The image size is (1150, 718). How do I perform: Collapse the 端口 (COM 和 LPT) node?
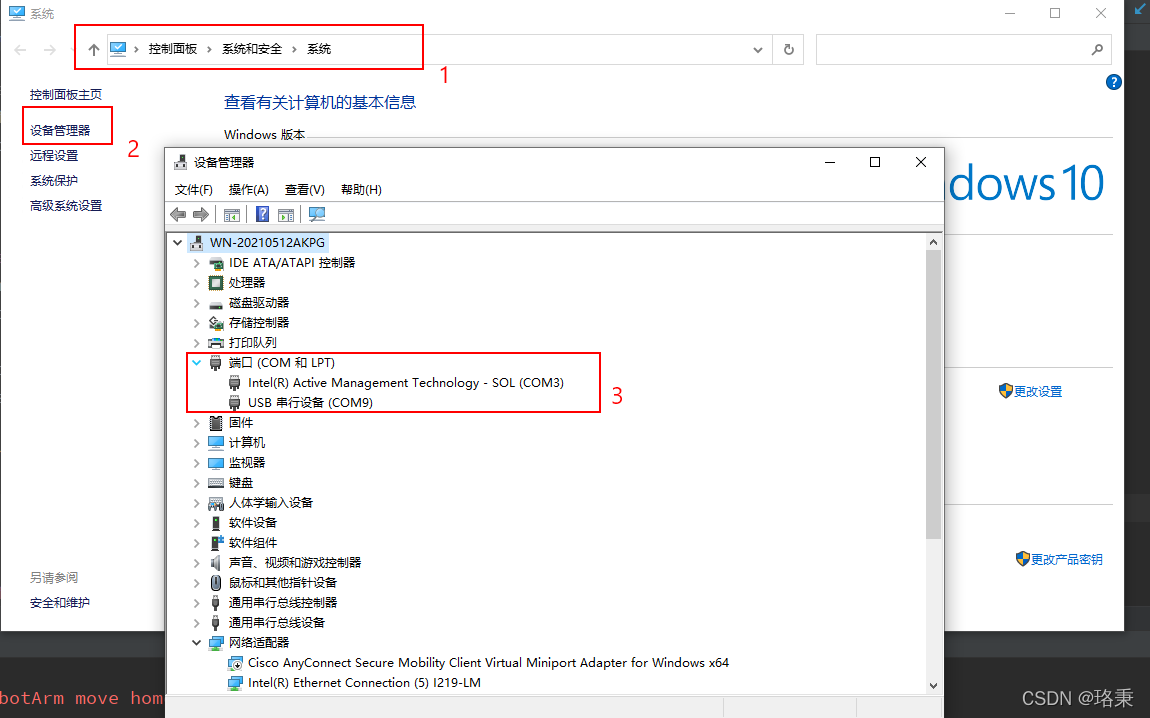pyautogui.click(x=197, y=362)
